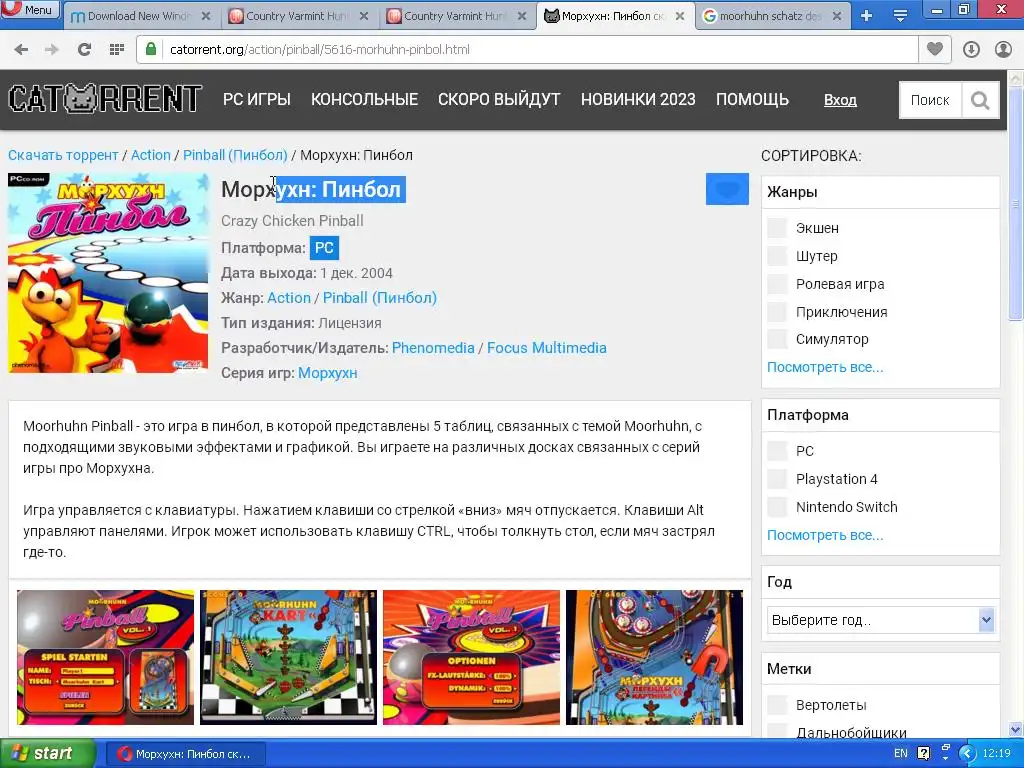Click the Windows start button
The image size is (1024, 768).
tap(47, 754)
